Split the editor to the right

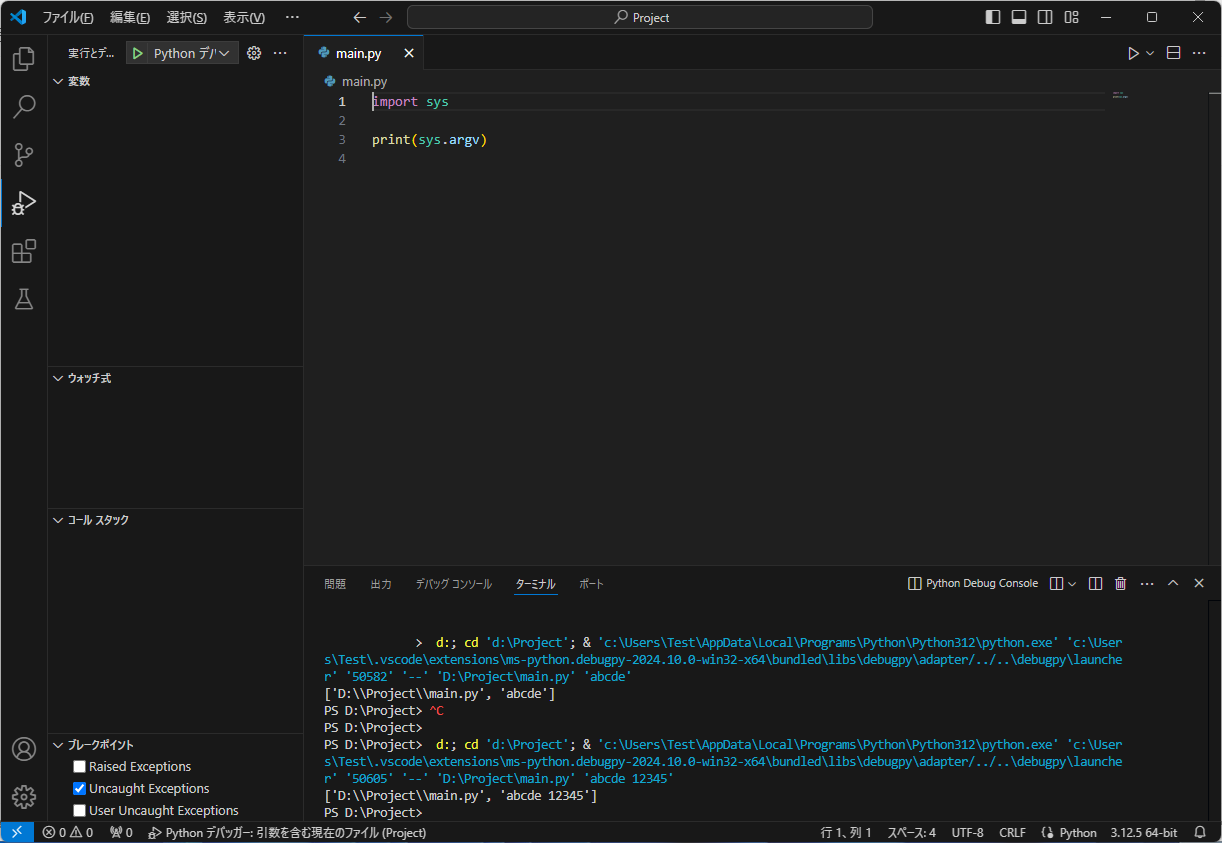tap(1174, 53)
